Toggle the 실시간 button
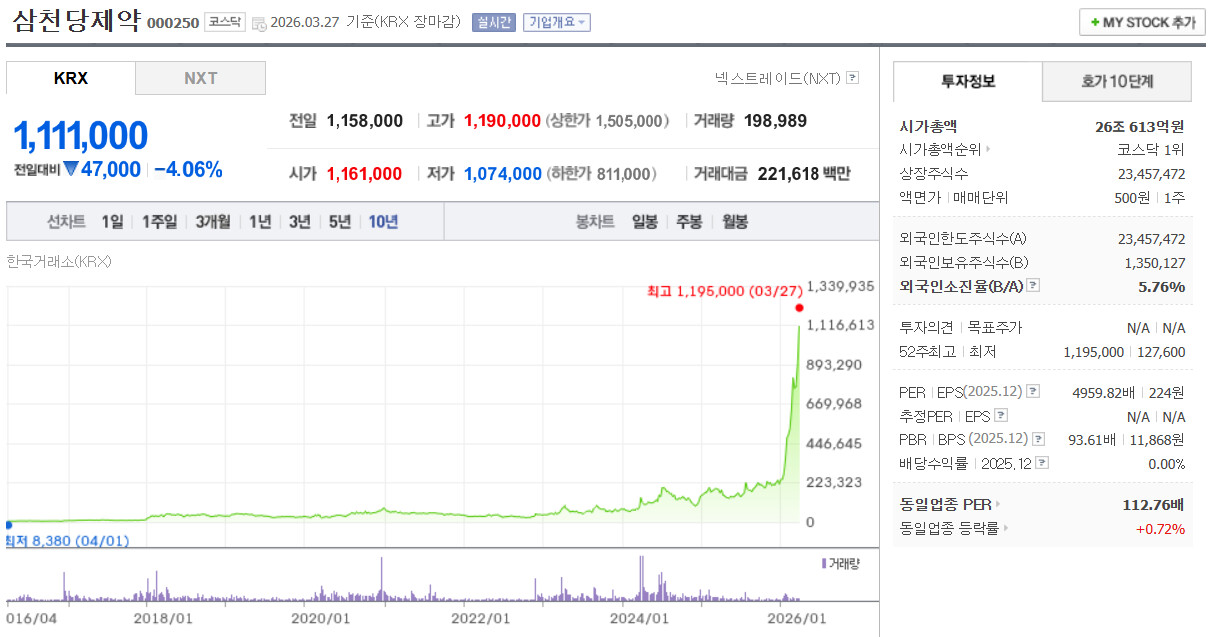The height and width of the screenshot is (637, 1221). pos(494,22)
